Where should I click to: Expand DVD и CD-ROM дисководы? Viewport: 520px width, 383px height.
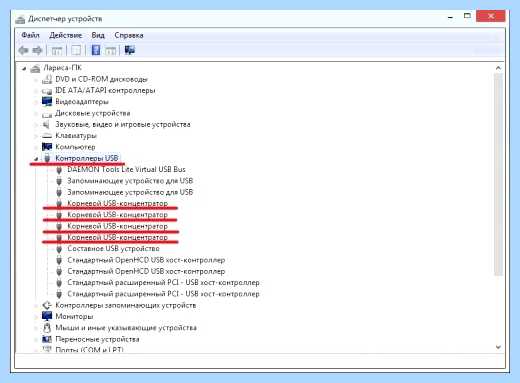tap(36, 80)
